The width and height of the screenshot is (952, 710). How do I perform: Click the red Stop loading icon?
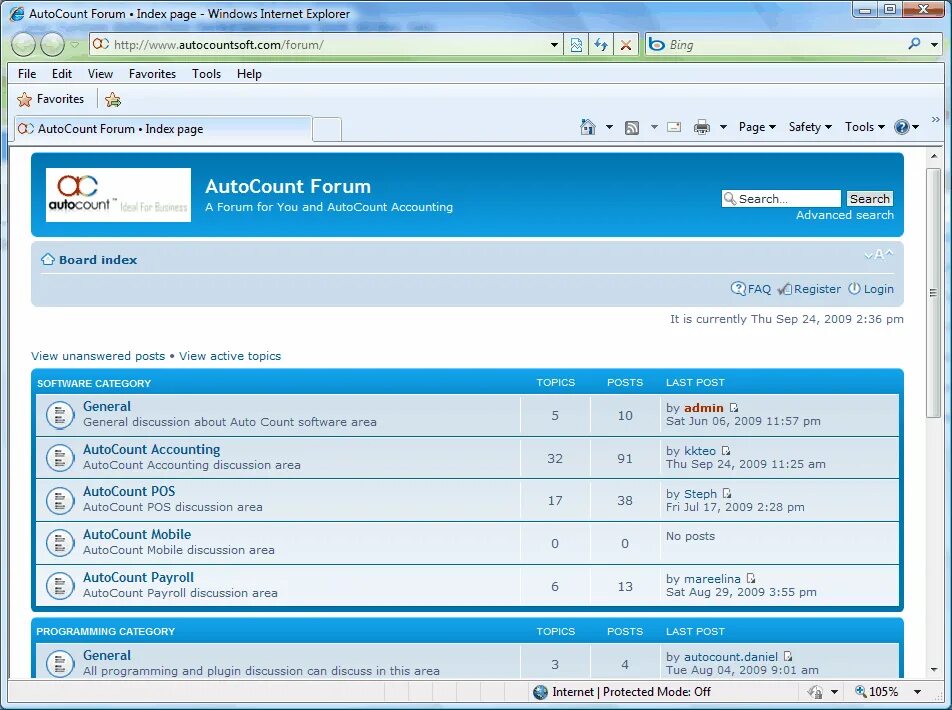point(626,45)
